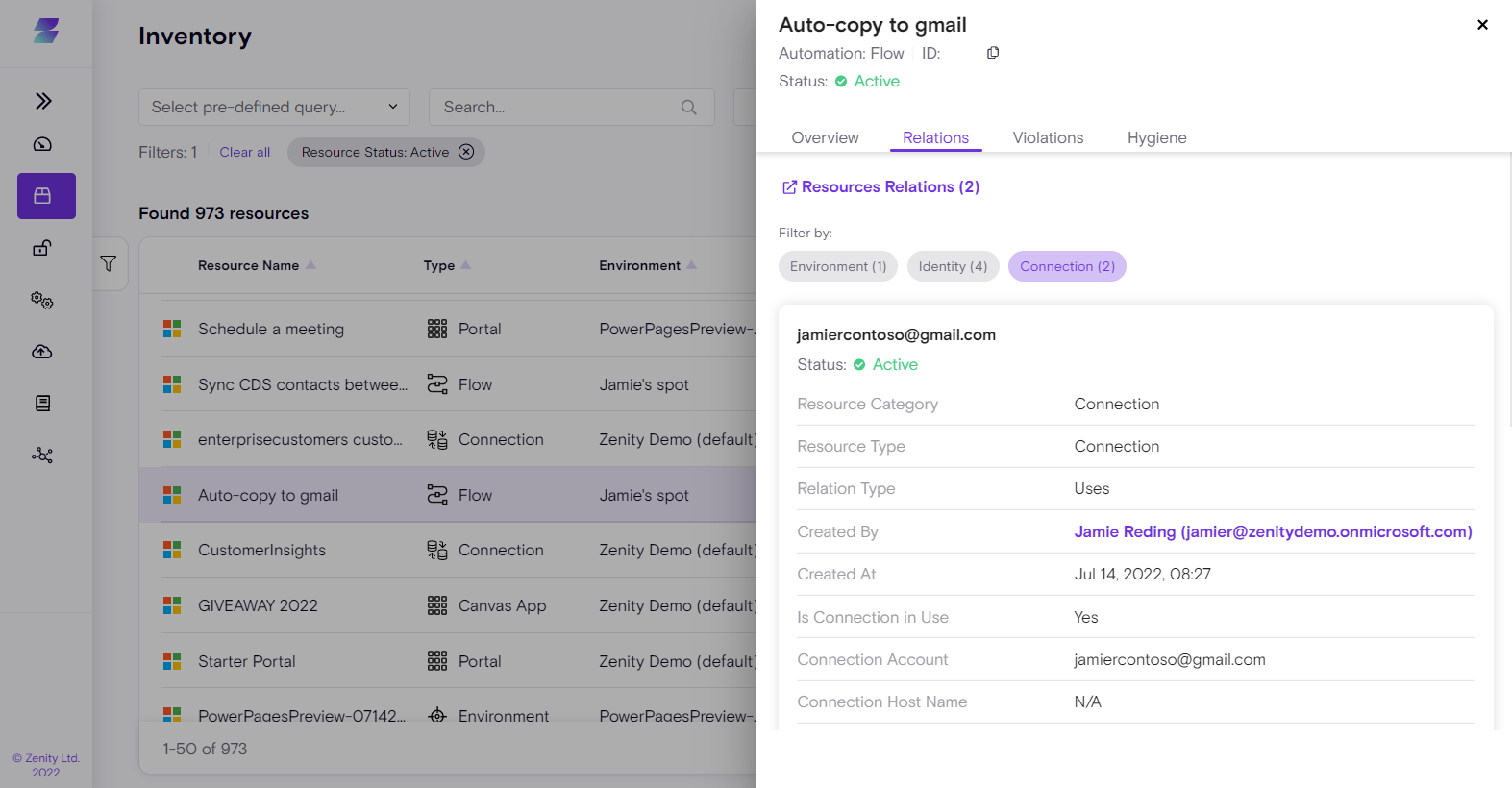
Task: Toggle the Environment (1) filter chip
Action: tap(837, 266)
